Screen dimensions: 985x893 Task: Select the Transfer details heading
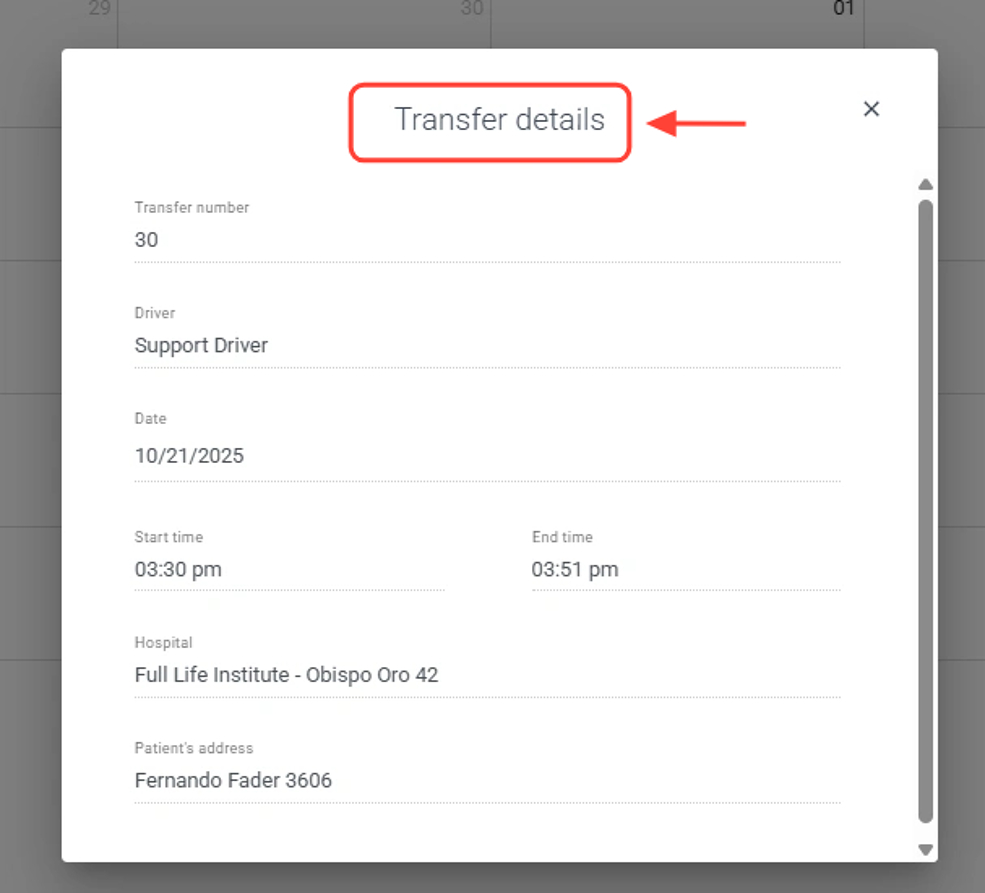coord(499,120)
